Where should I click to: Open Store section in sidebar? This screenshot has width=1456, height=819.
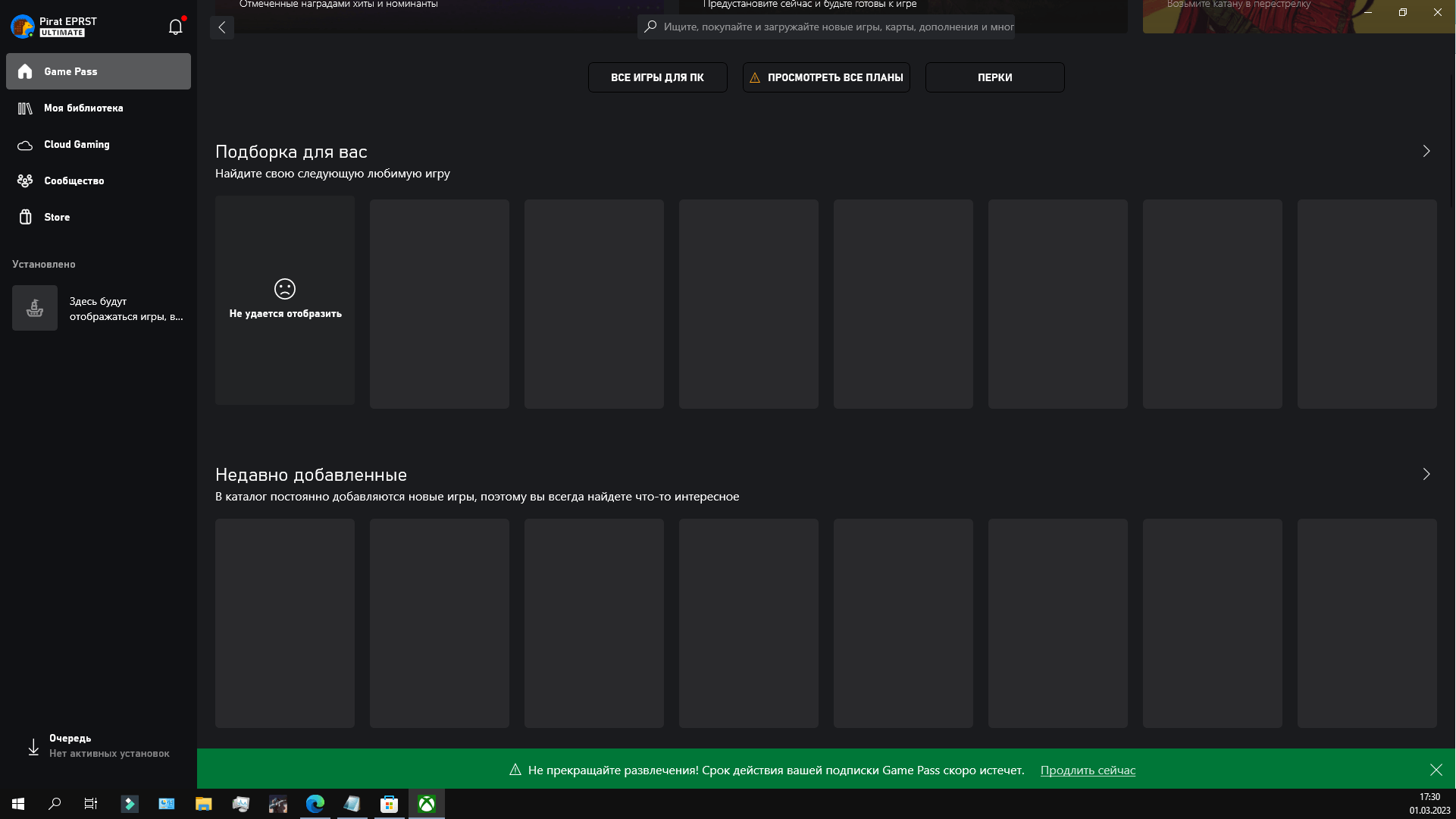(99, 217)
